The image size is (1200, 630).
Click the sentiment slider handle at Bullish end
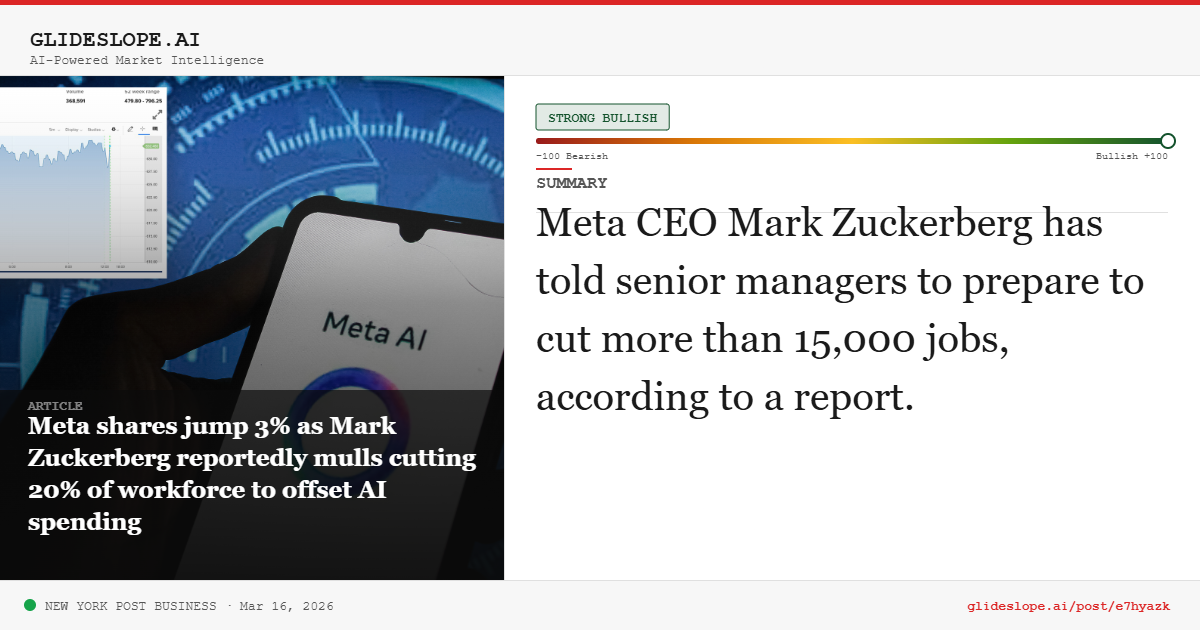coord(1167,141)
